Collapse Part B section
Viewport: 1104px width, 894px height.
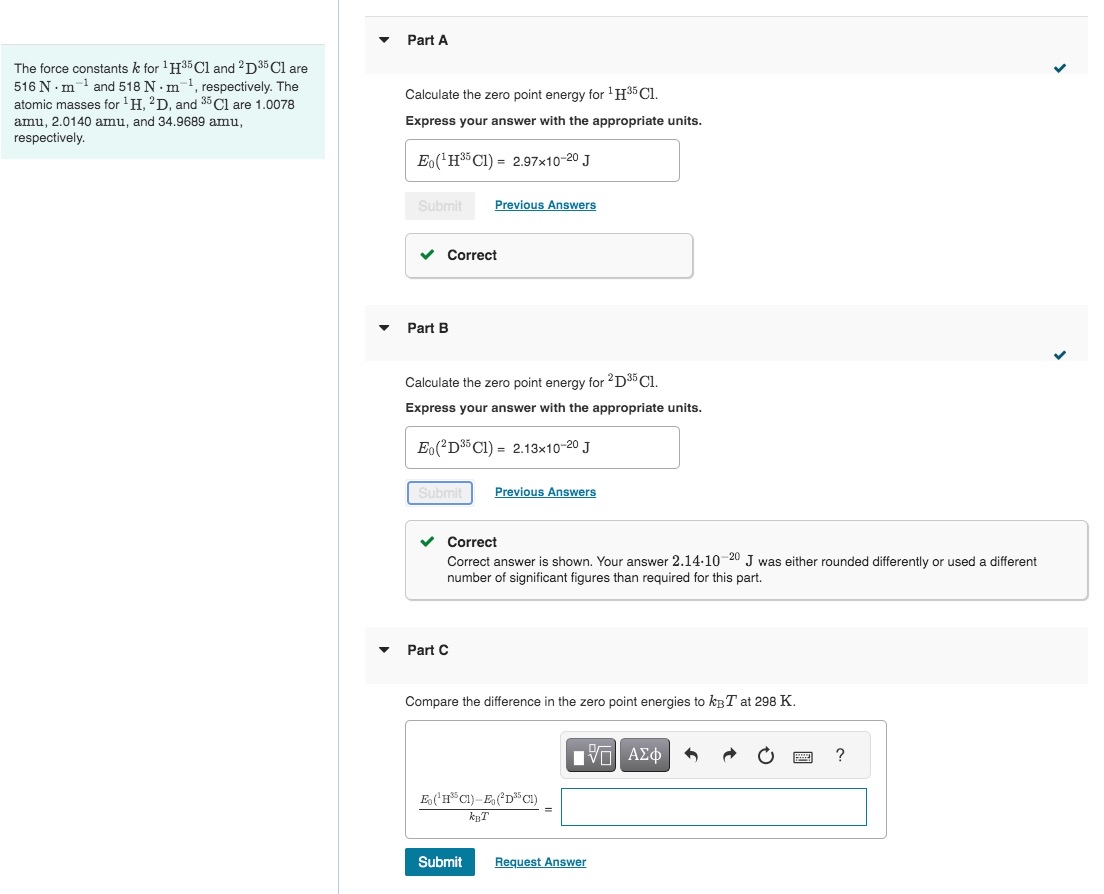(x=384, y=328)
